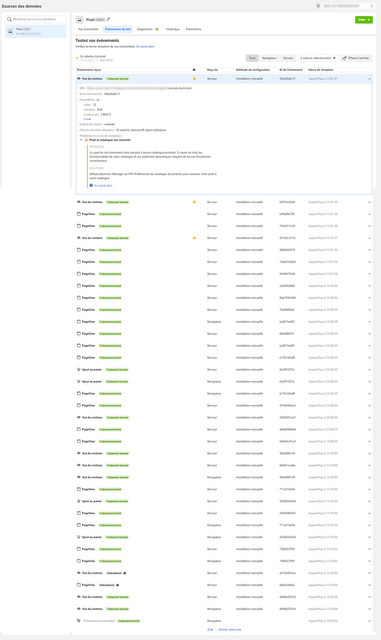
Task: Expand the 'Plus' link under the event parameters
Action: point(87,119)
